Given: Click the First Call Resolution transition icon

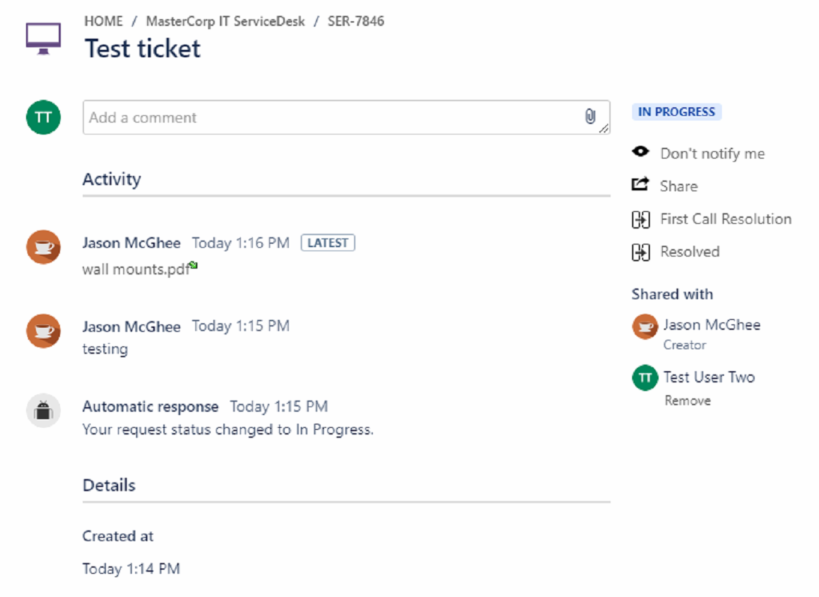Looking at the screenshot, I should (641, 219).
